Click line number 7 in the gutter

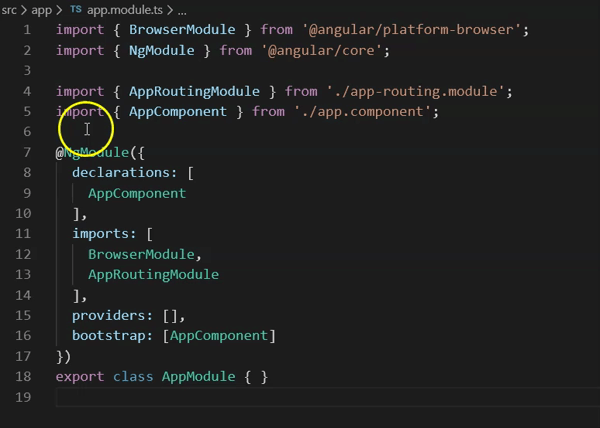(27, 152)
